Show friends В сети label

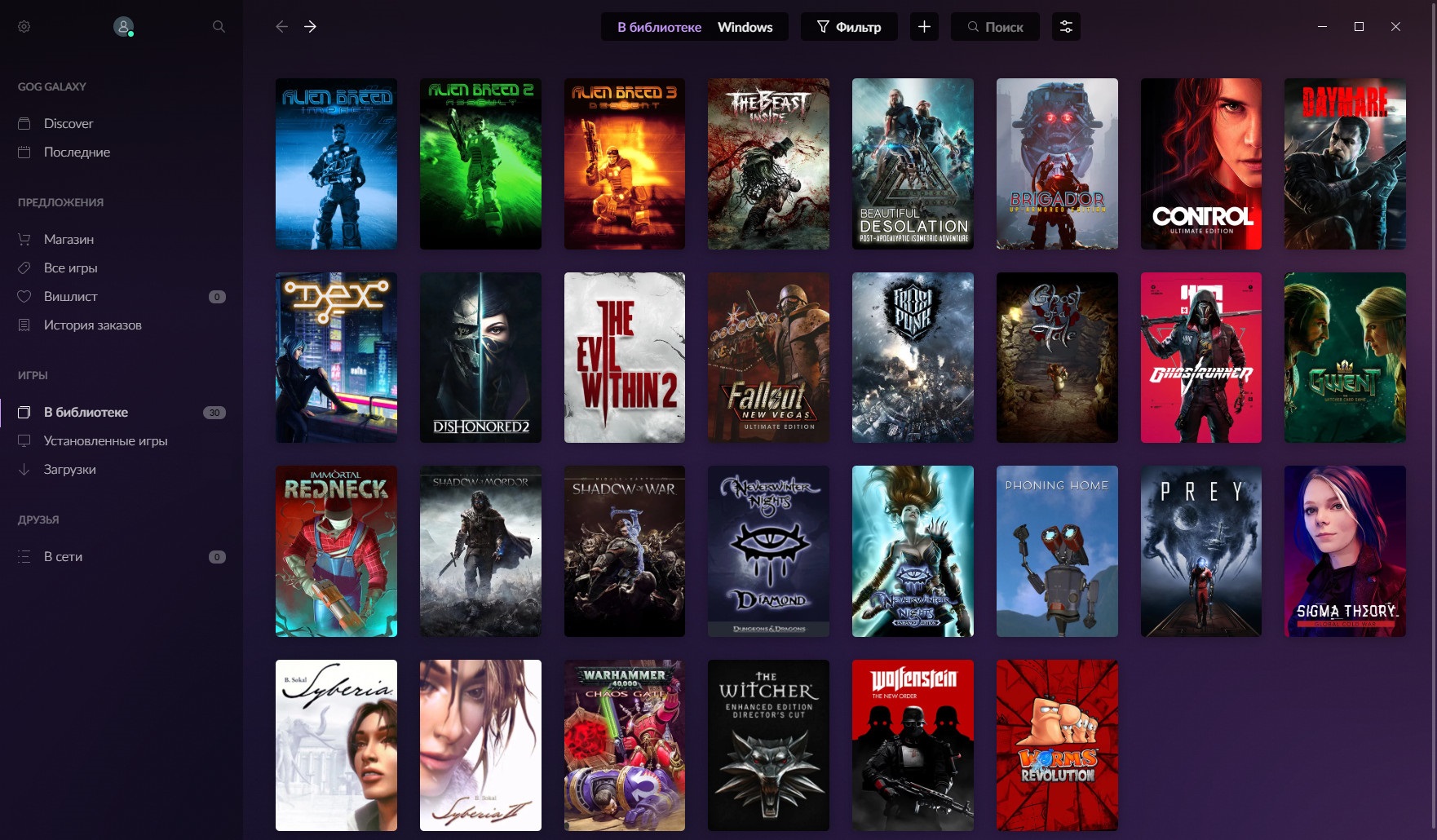63,556
